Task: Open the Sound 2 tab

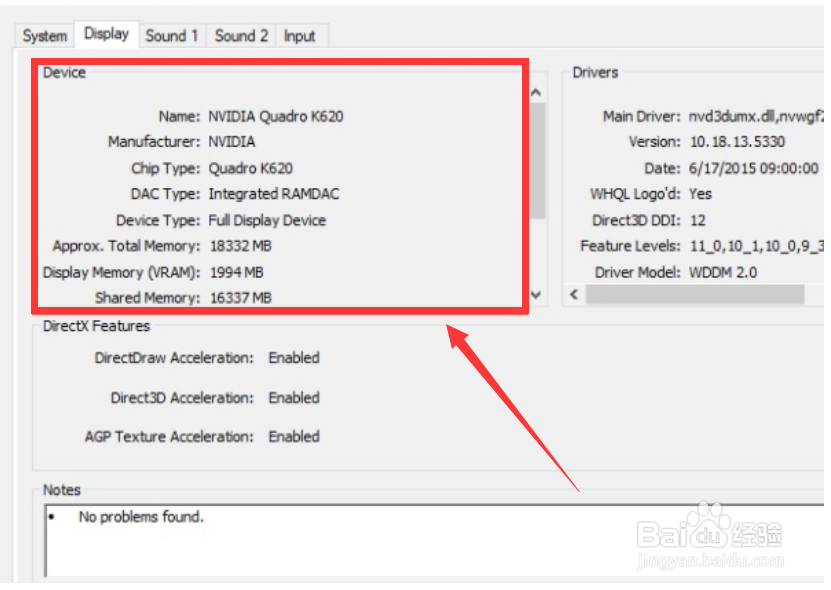Action: pyautogui.click(x=241, y=36)
